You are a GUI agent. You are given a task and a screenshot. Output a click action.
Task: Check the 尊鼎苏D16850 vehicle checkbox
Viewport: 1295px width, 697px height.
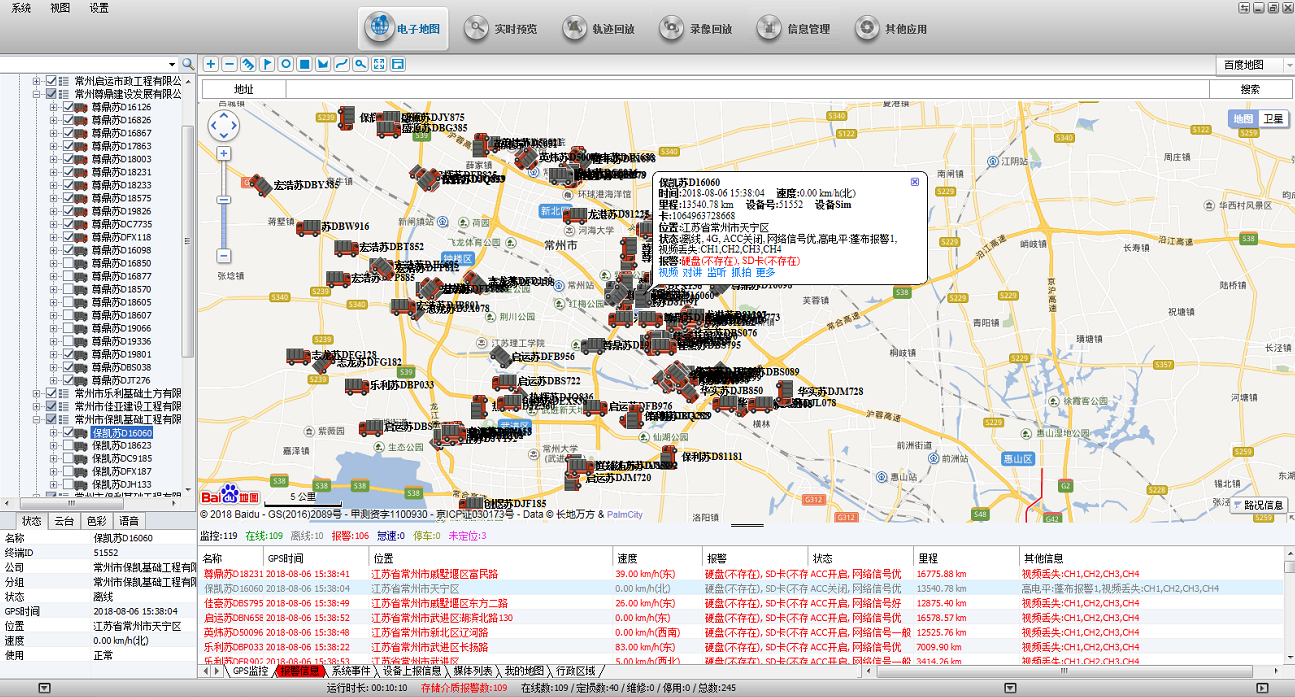pos(69,263)
